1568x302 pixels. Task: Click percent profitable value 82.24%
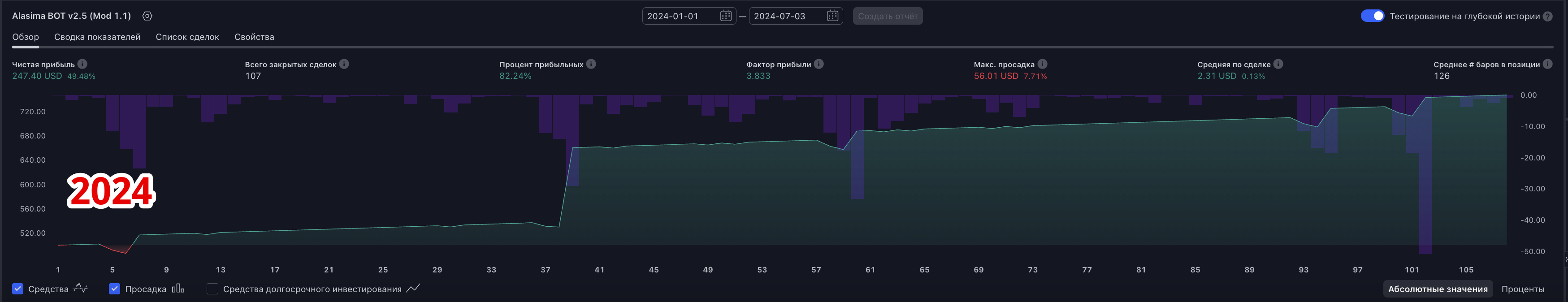coord(515,76)
